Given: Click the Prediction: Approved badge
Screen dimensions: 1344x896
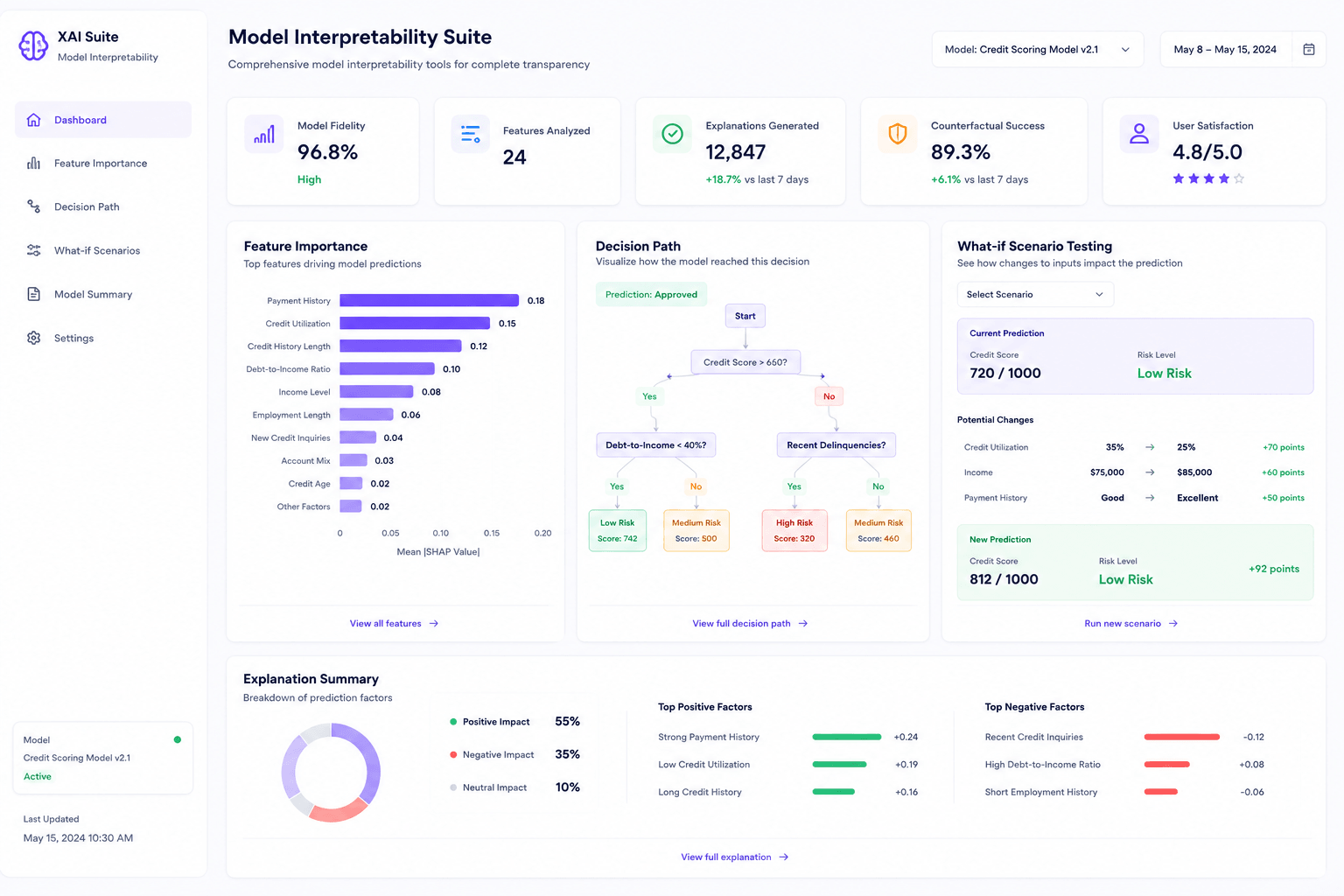Looking at the screenshot, I should coord(651,295).
